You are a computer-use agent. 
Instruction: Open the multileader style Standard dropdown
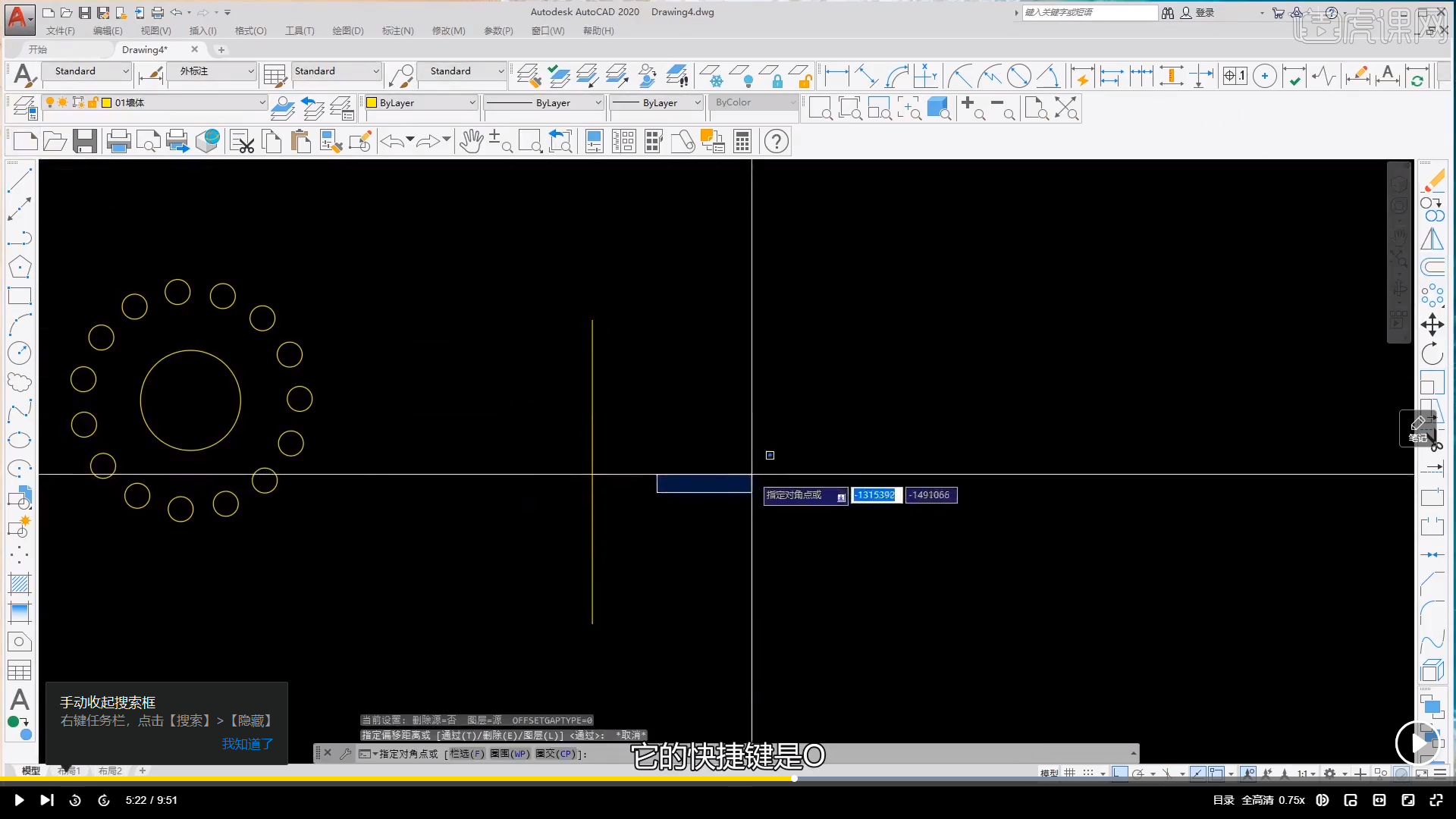pyautogui.click(x=462, y=71)
